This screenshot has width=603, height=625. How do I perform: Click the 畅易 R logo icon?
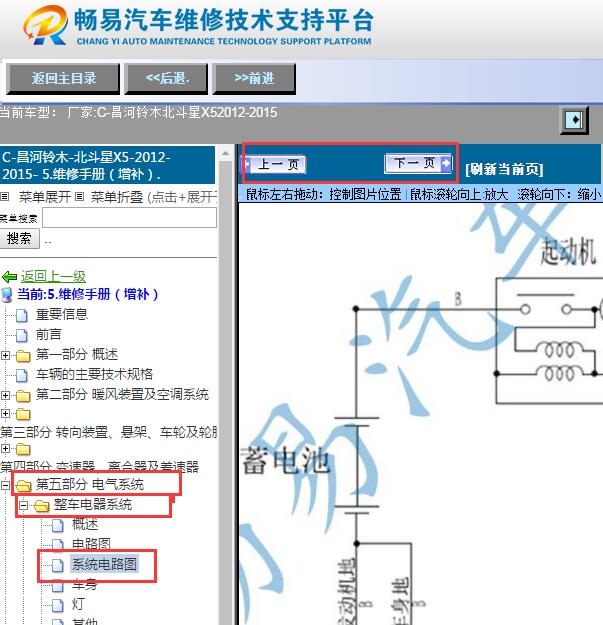click(x=45, y=25)
